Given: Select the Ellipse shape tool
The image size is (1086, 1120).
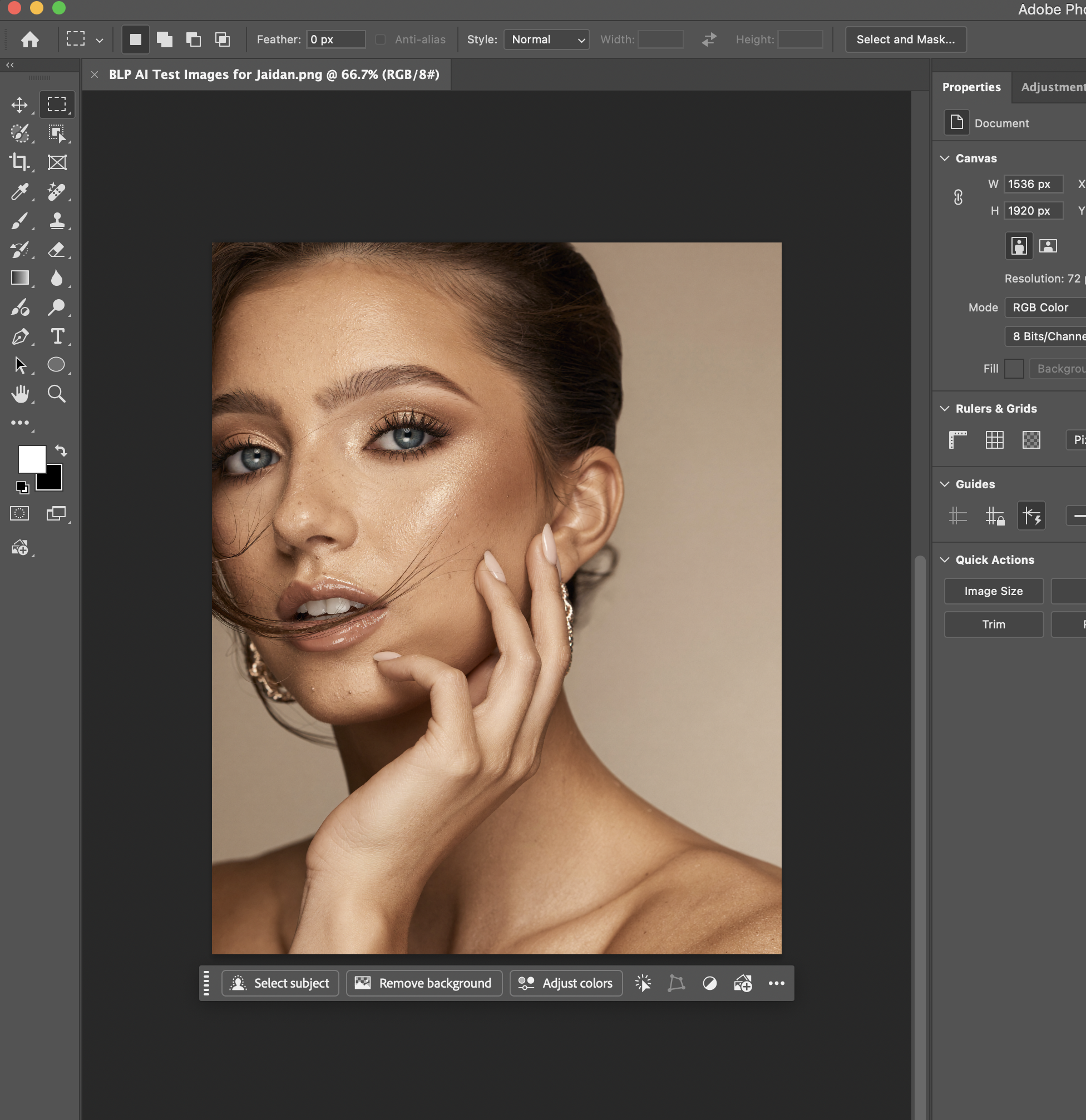Looking at the screenshot, I should 57,365.
